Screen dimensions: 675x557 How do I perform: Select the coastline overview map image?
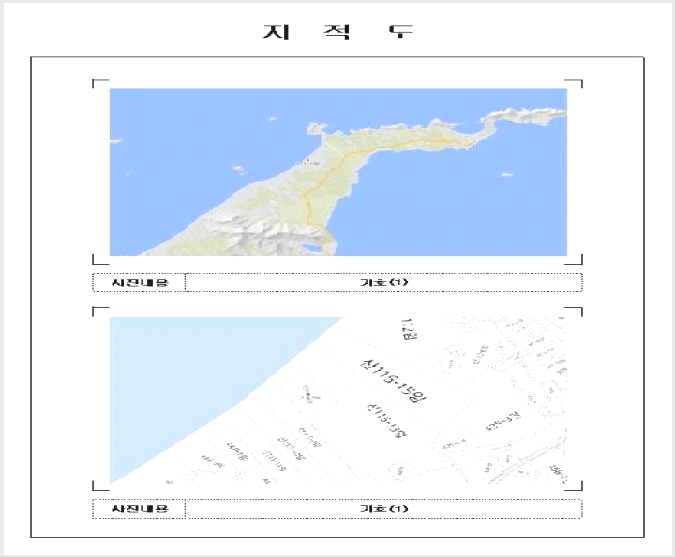(x=338, y=172)
